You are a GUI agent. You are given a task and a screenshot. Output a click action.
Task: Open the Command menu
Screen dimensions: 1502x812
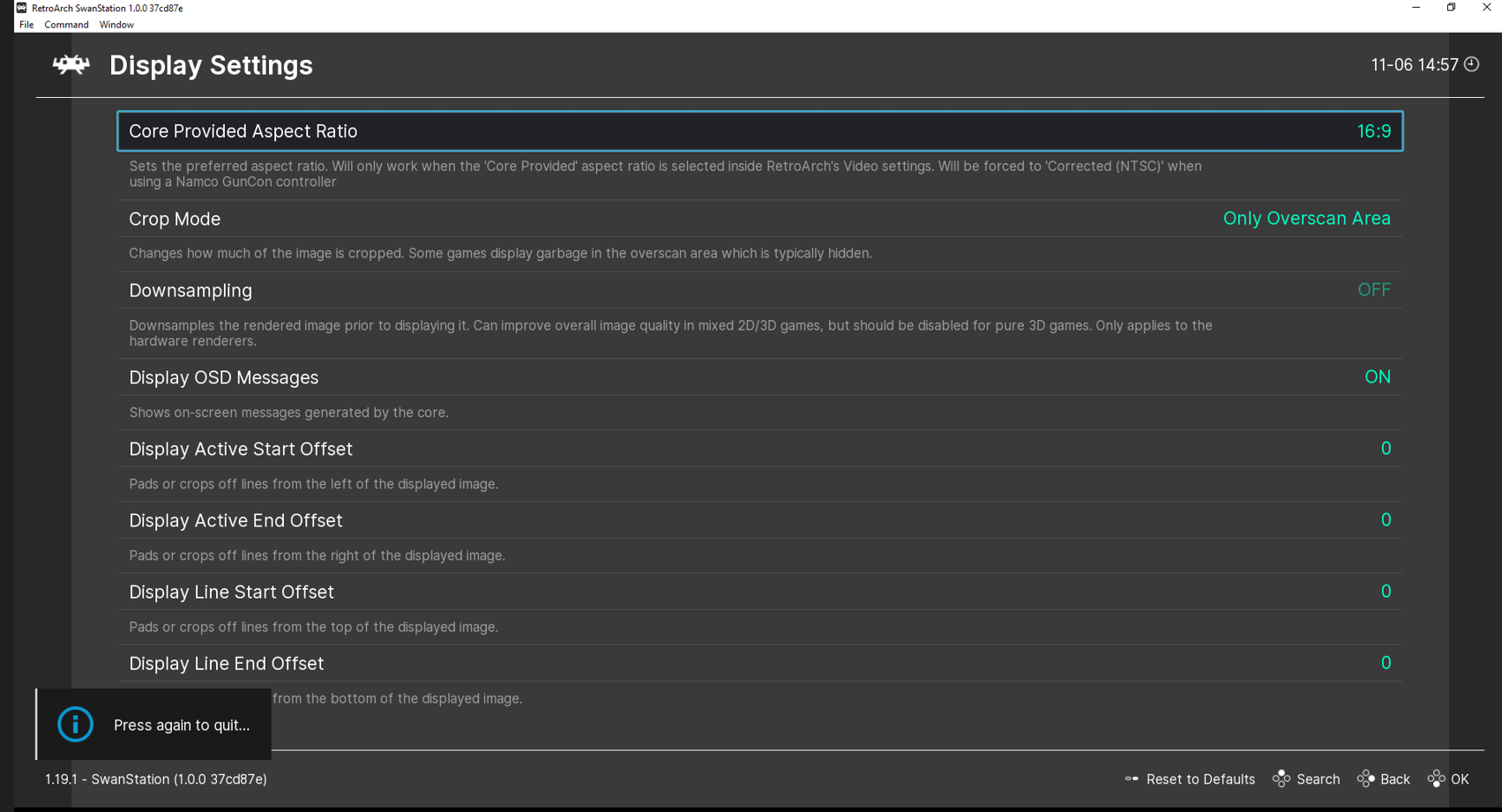pyautogui.click(x=66, y=25)
